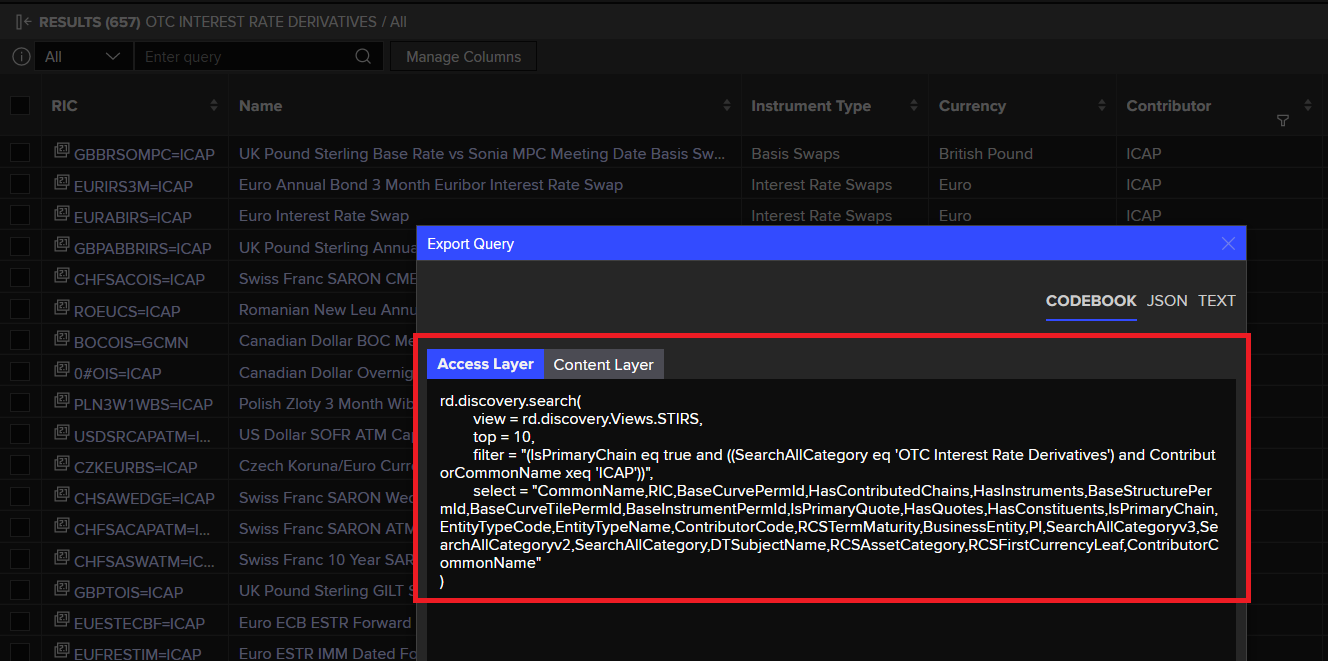Close the Export Query dialog
This screenshot has width=1328, height=661.
click(x=1228, y=244)
